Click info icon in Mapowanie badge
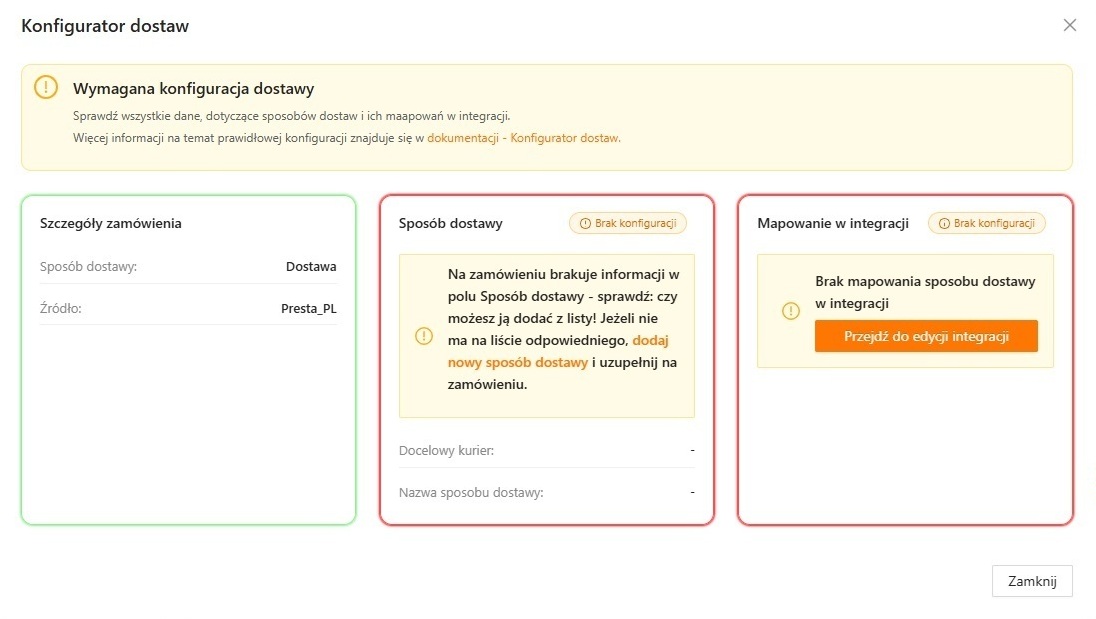The image size is (1096, 619). pyautogui.click(x=944, y=224)
